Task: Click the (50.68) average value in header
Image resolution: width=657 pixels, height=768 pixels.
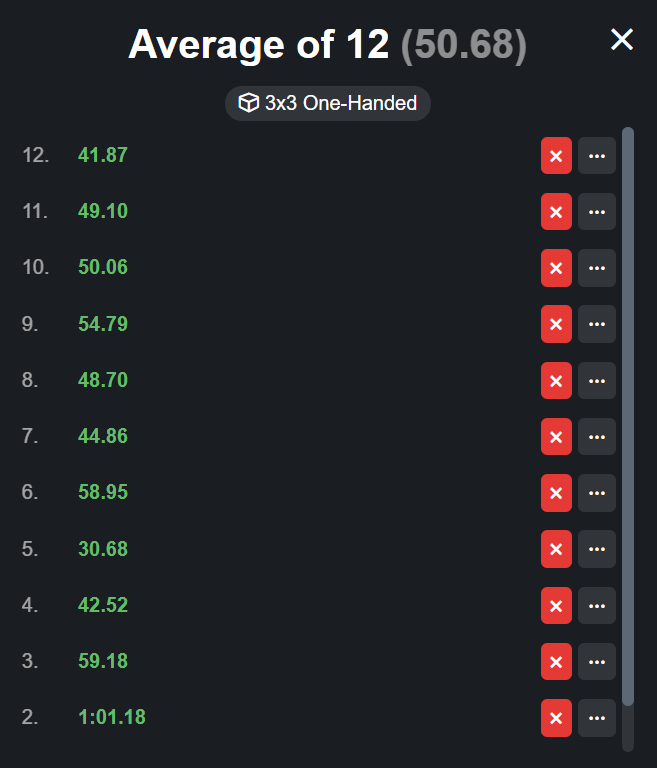Action: click(x=463, y=46)
